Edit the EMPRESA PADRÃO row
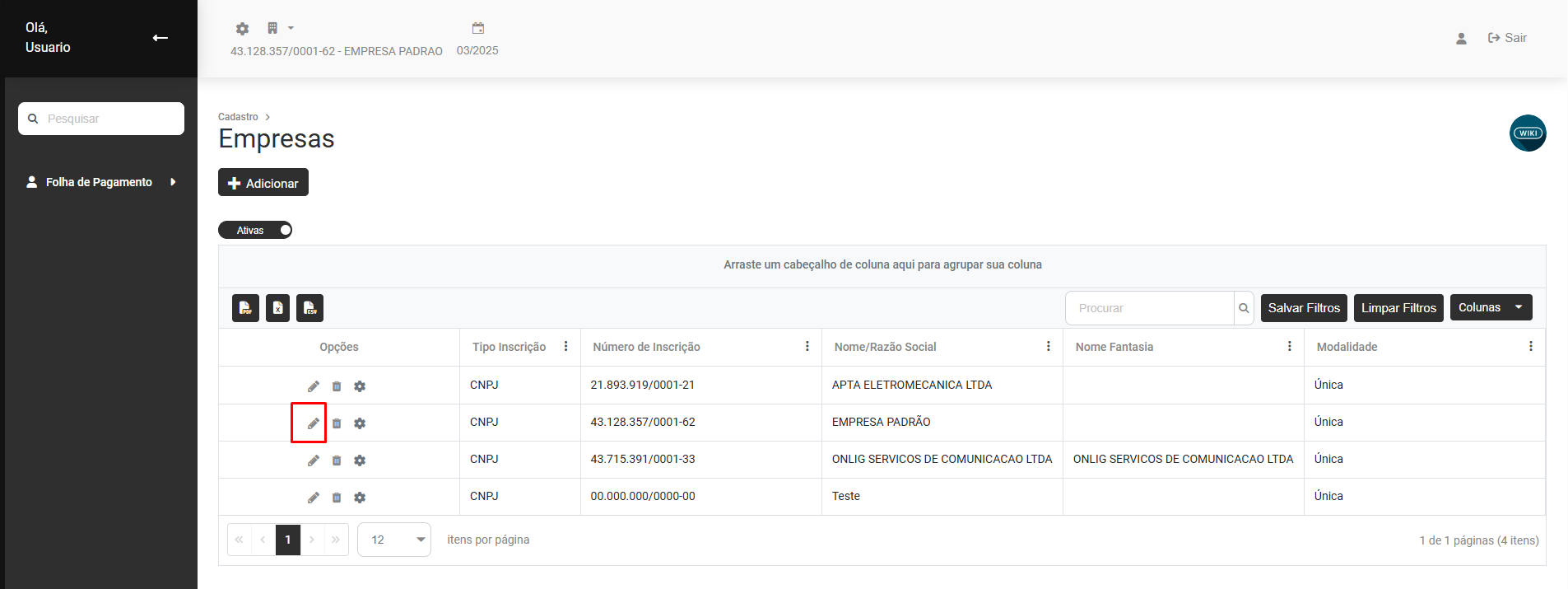1568x589 pixels. [x=313, y=423]
